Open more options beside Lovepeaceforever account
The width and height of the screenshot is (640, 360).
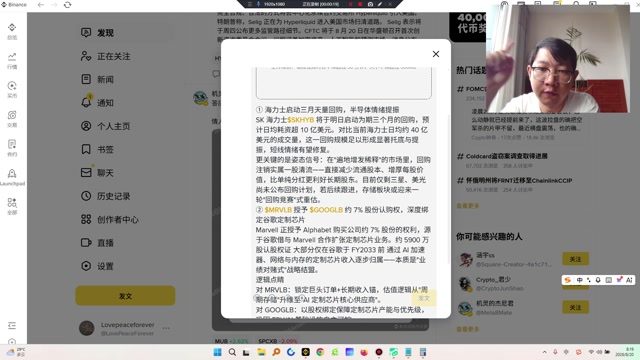pos(166,328)
